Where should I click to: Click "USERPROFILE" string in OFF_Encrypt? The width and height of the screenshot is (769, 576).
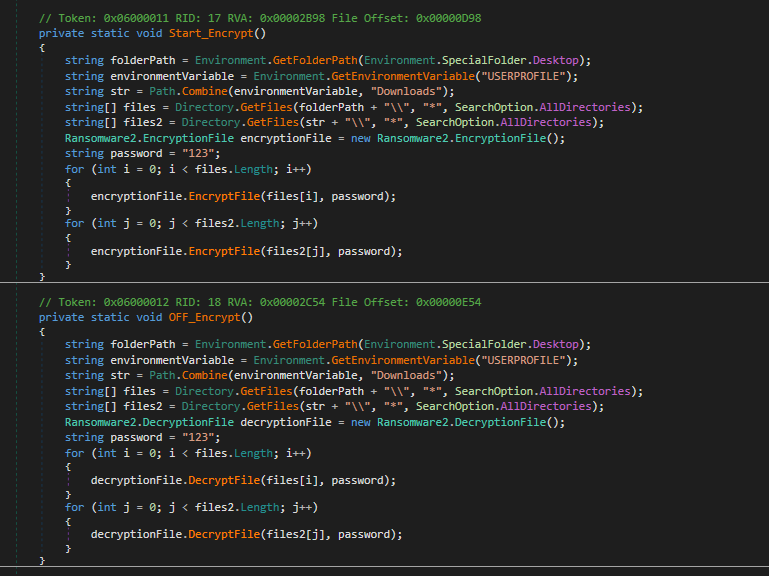pyautogui.click(x=523, y=360)
